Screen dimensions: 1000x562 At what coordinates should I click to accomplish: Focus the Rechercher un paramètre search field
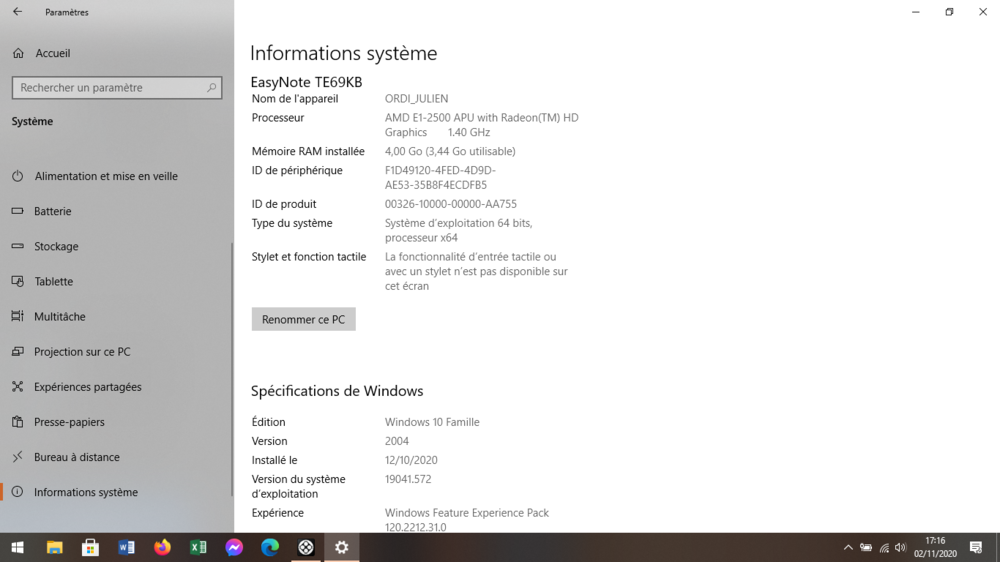[x=117, y=87]
